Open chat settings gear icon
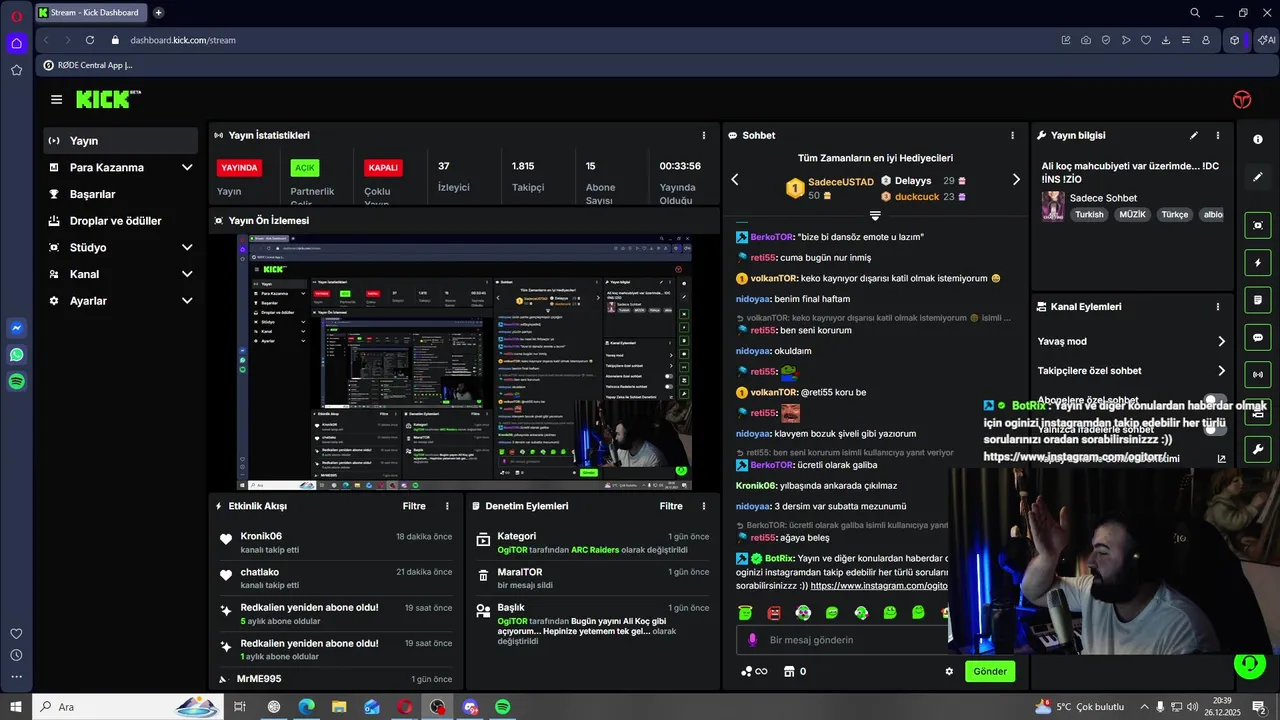The image size is (1280, 720). [949, 671]
